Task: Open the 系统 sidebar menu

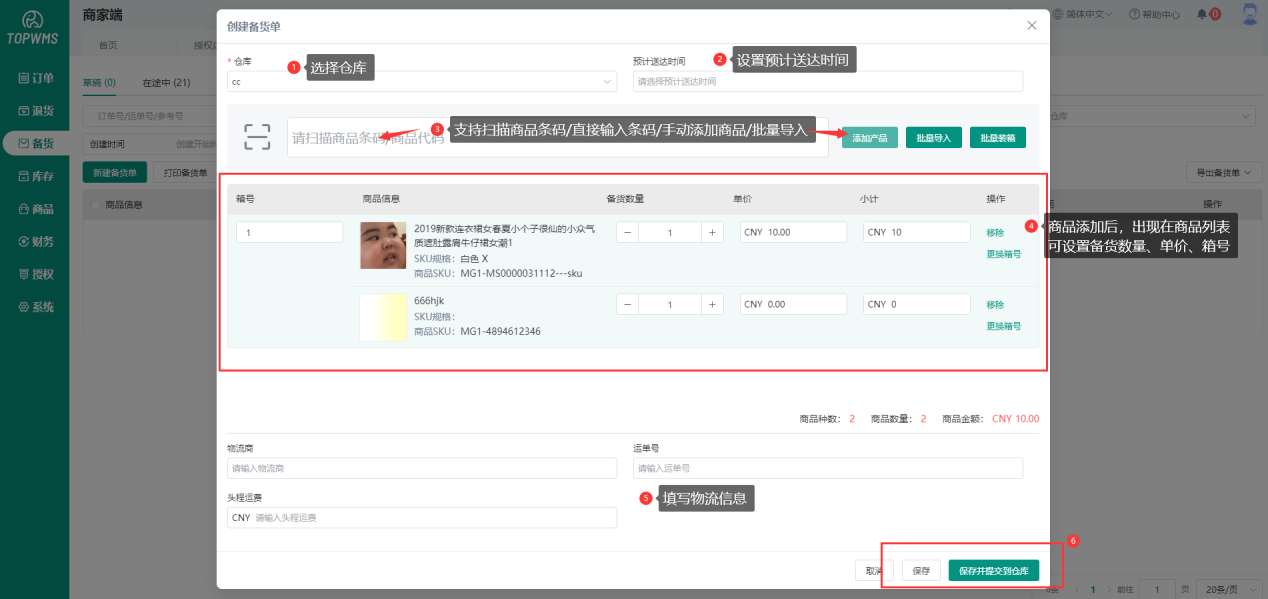Action: click(x=35, y=307)
